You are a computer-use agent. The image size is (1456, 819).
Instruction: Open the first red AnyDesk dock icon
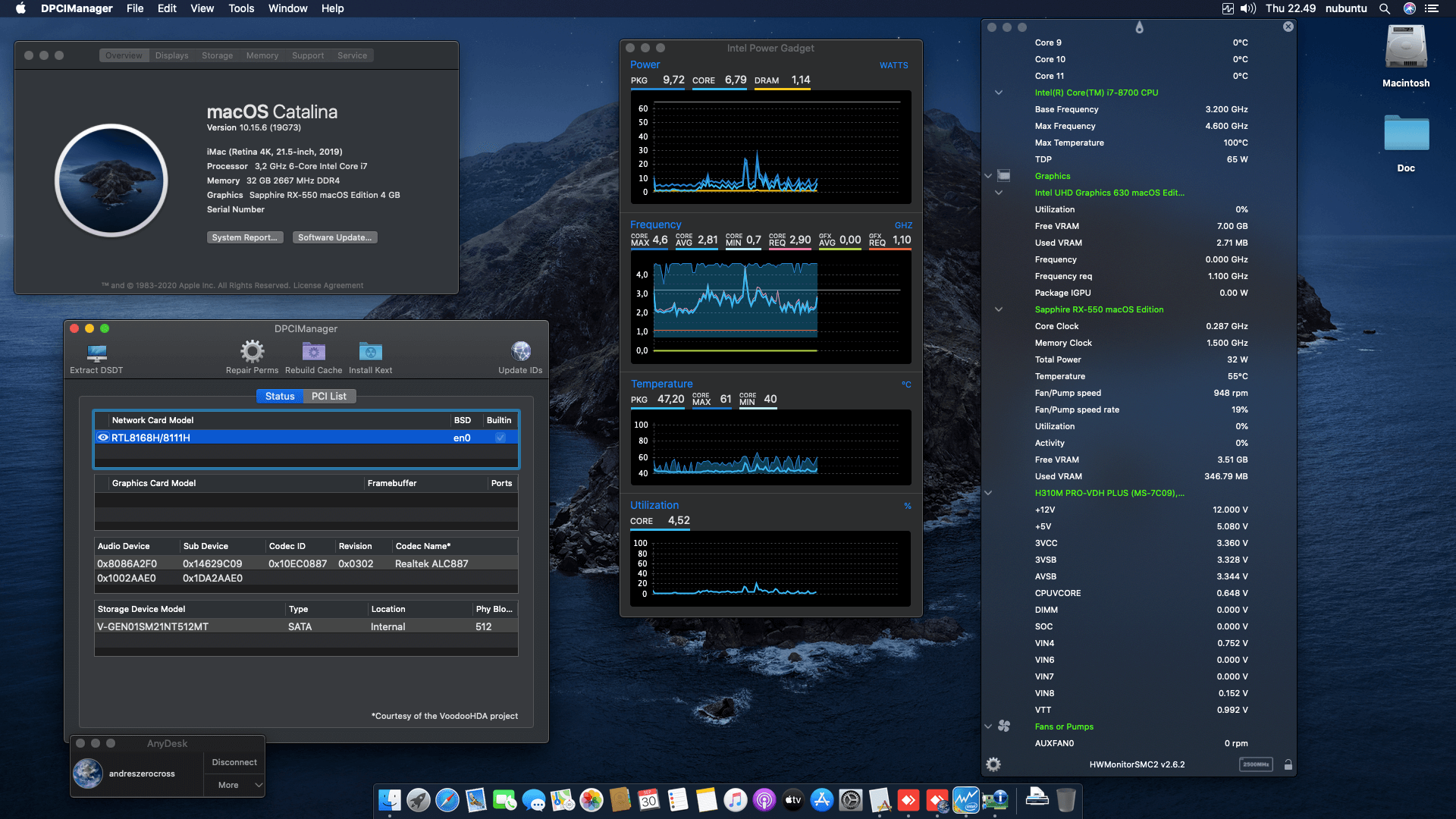click(x=908, y=800)
